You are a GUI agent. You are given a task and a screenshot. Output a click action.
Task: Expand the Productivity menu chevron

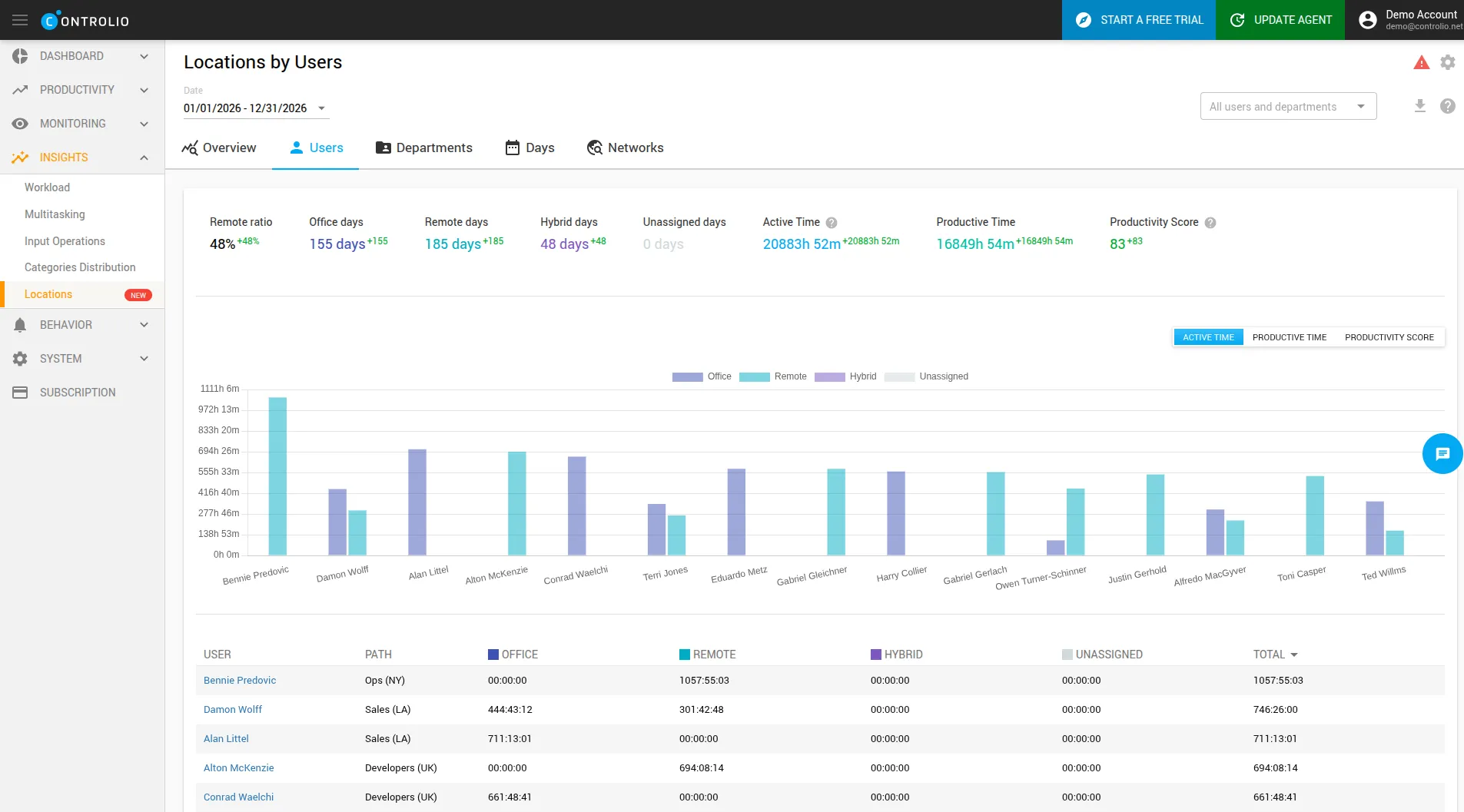144,90
